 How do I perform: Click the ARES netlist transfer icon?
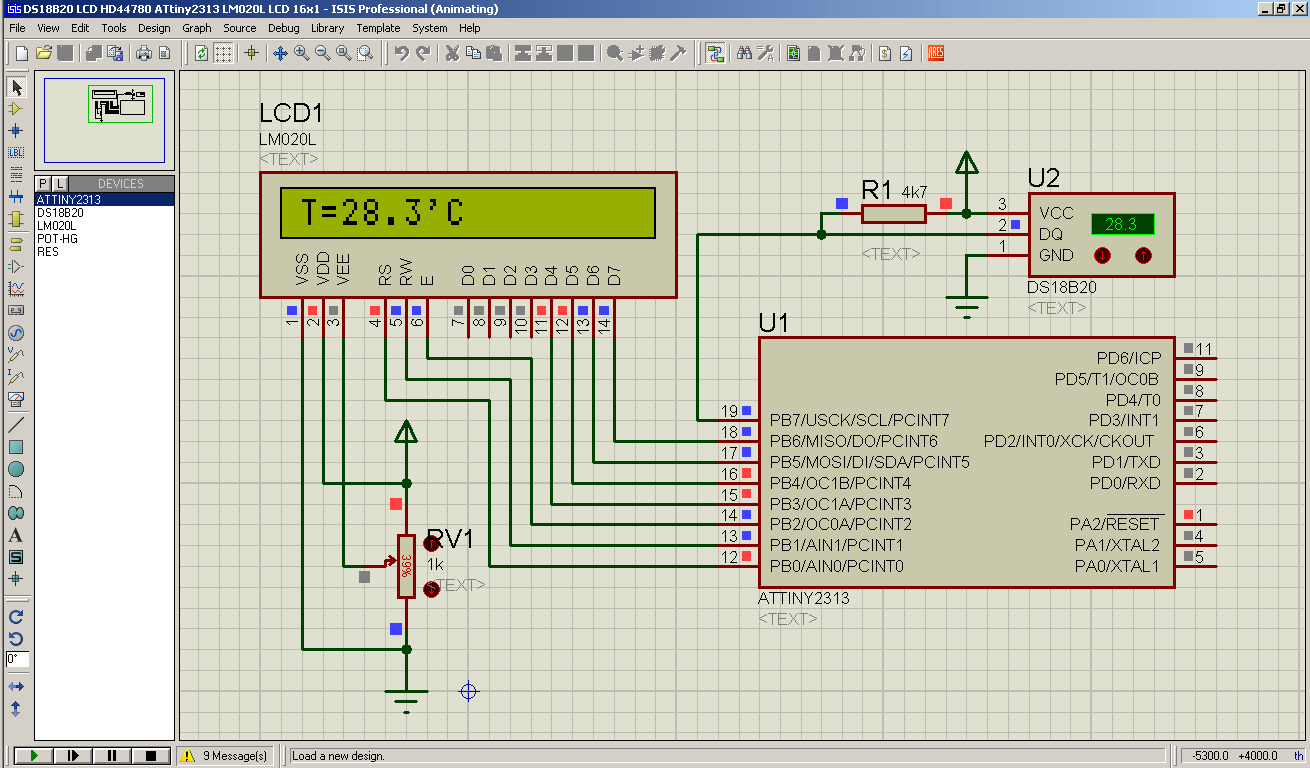point(936,53)
